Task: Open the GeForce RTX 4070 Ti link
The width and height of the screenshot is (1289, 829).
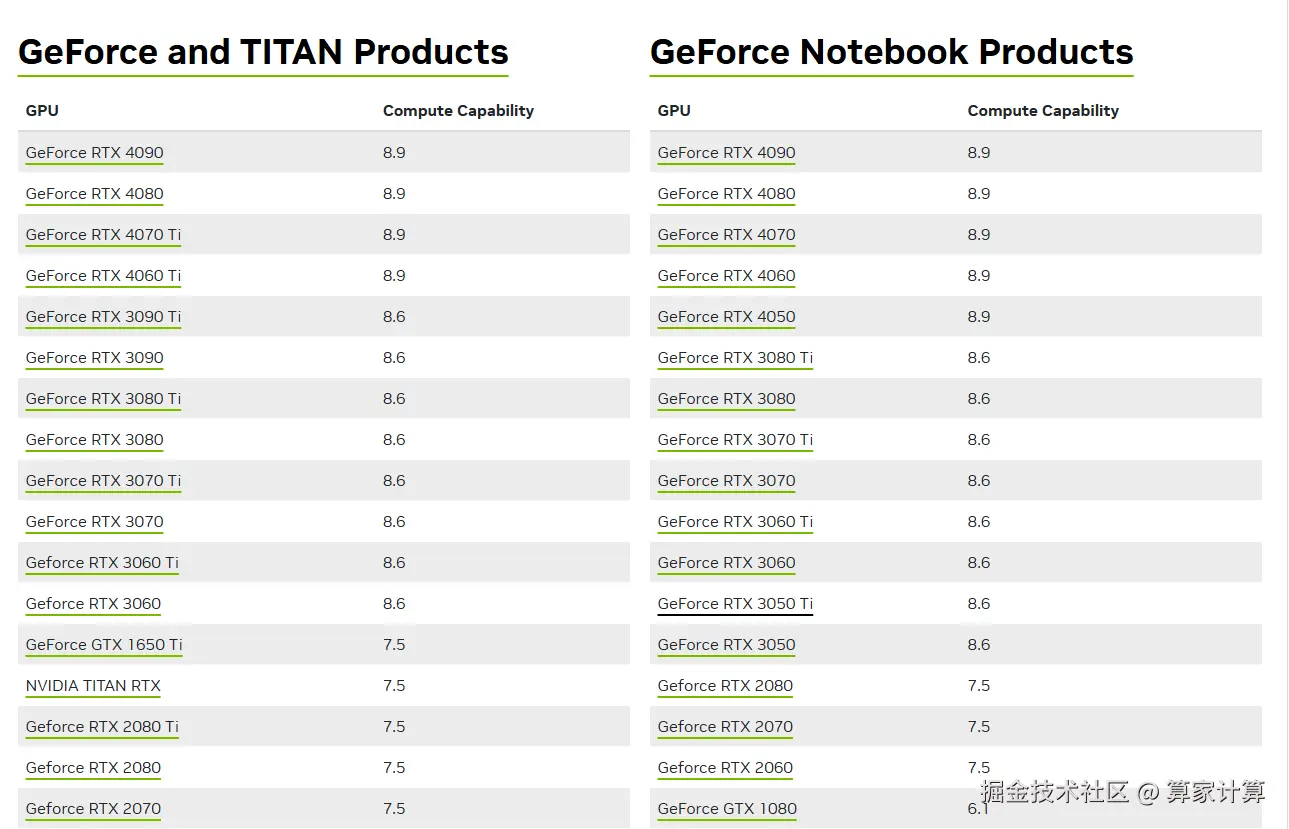Action: (x=103, y=235)
